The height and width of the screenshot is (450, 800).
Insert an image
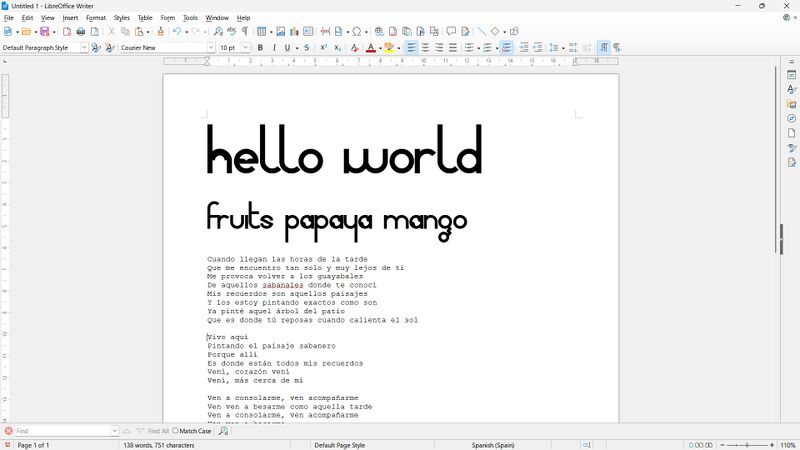(281, 32)
